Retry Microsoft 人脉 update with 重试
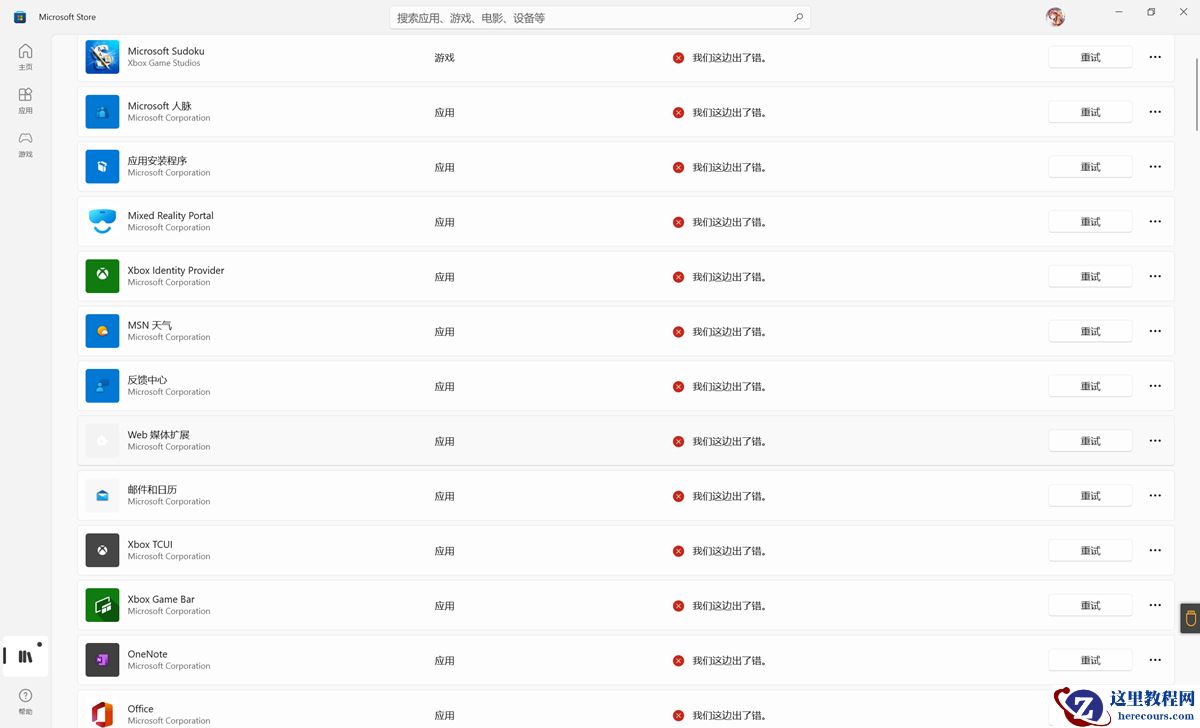This screenshot has width=1200, height=728. (x=1090, y=112)
